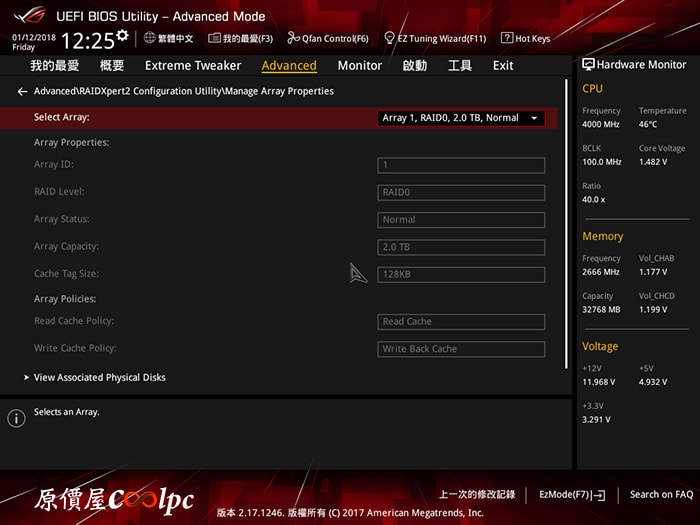This screenshot has height=525, width=700.
Task: Click Vol_CHCD value 1.199 V
Action: click(x=653, y=309)
